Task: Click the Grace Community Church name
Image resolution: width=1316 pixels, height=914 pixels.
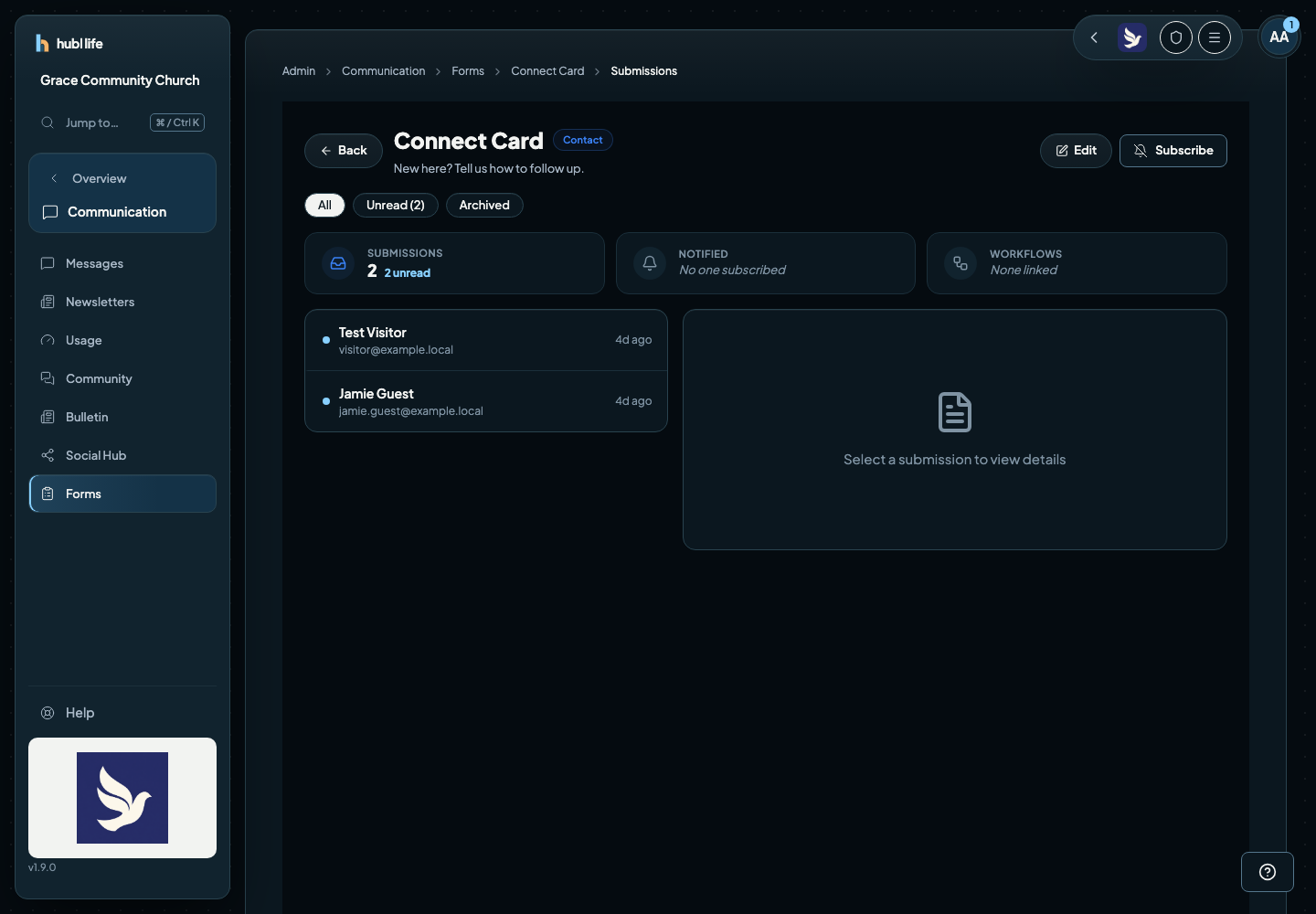Action: pos(120,80)
